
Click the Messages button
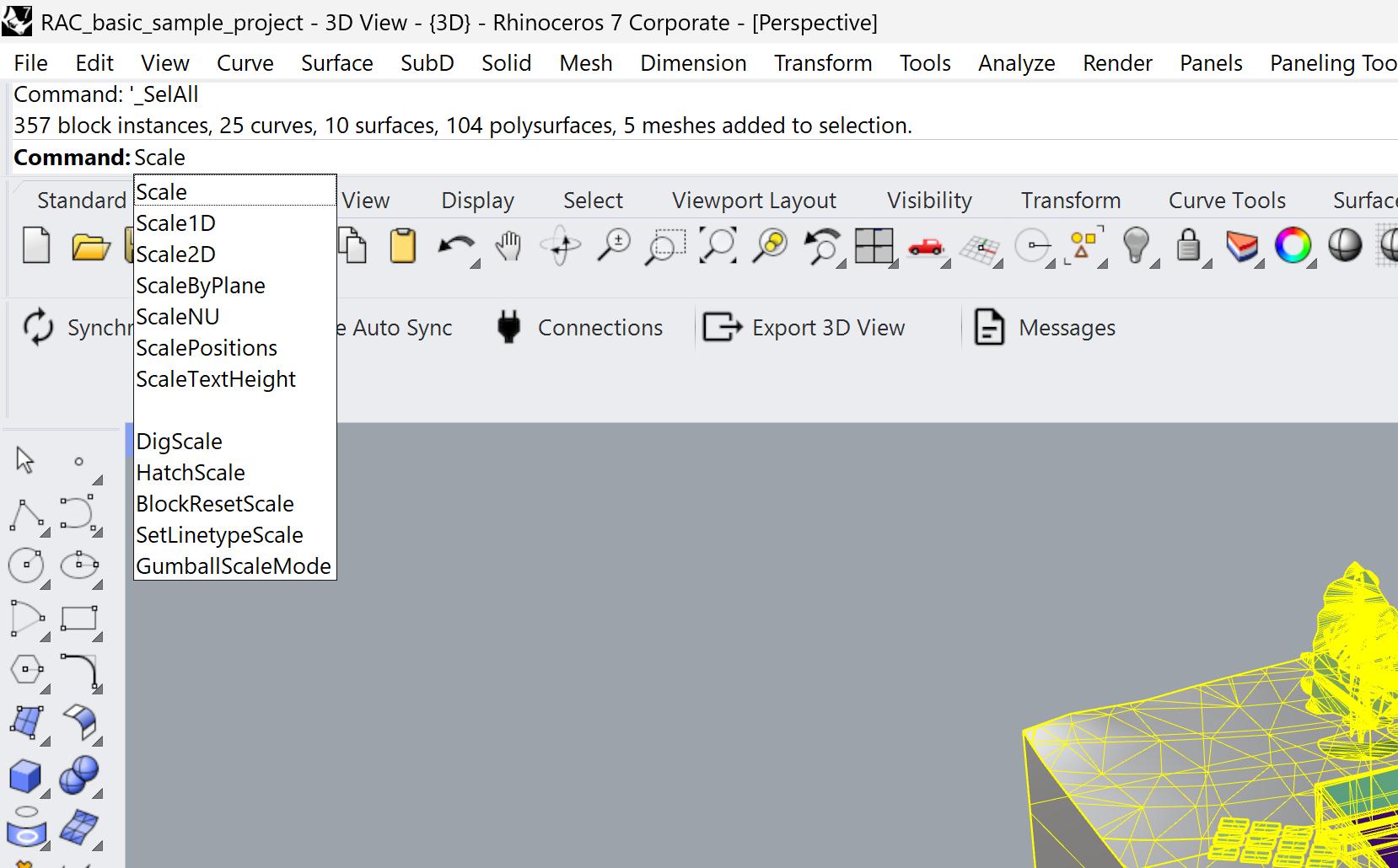tap(1046, 327)
